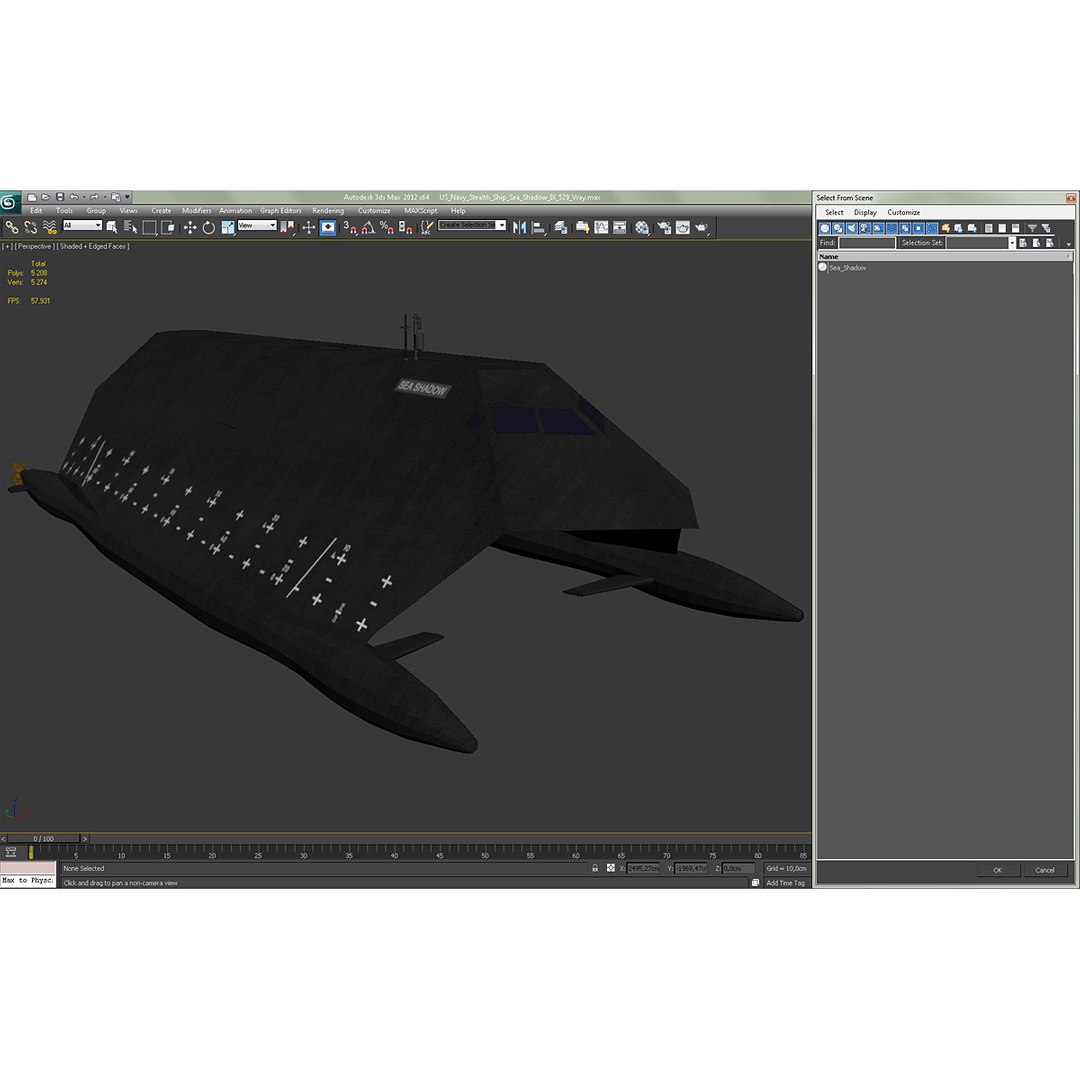
Task: Click the Redo arrow icon
Action: (94, 197)
